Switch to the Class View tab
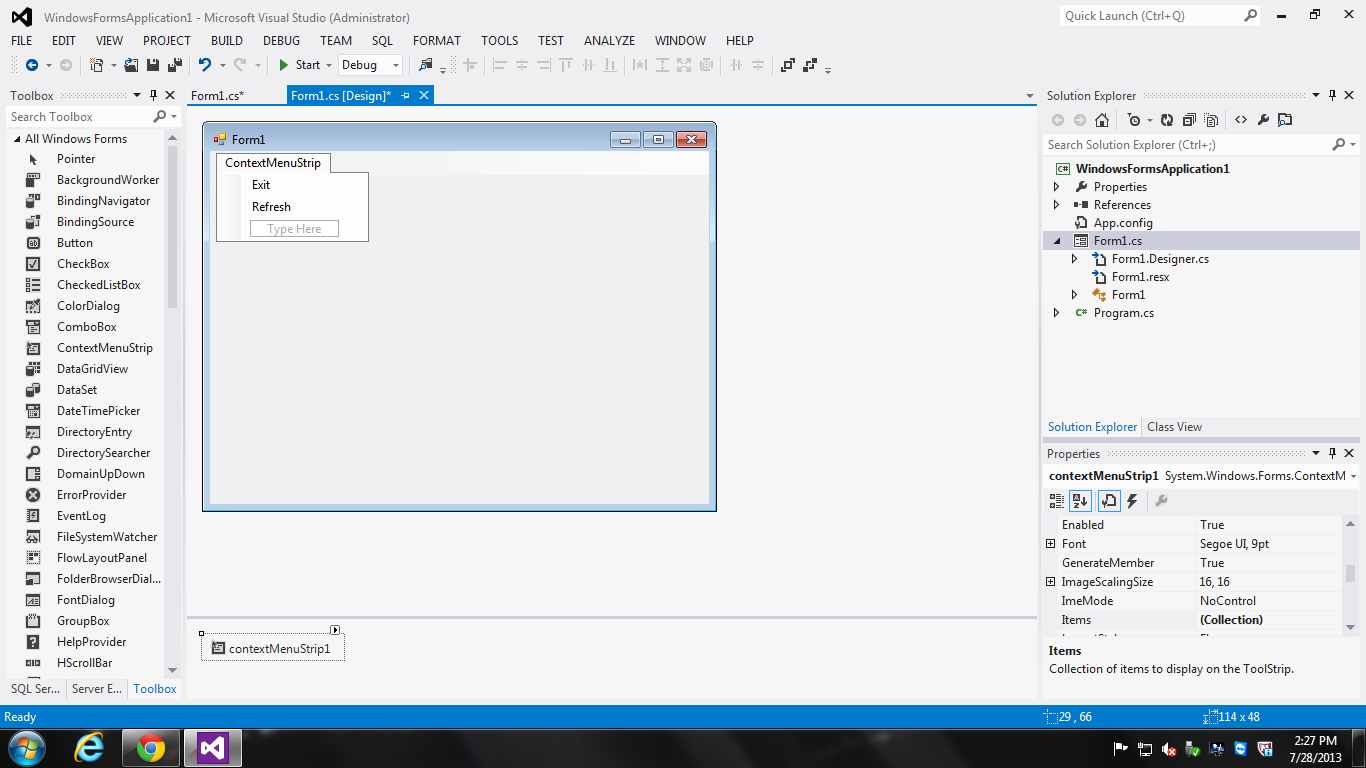 (1175, 427)
